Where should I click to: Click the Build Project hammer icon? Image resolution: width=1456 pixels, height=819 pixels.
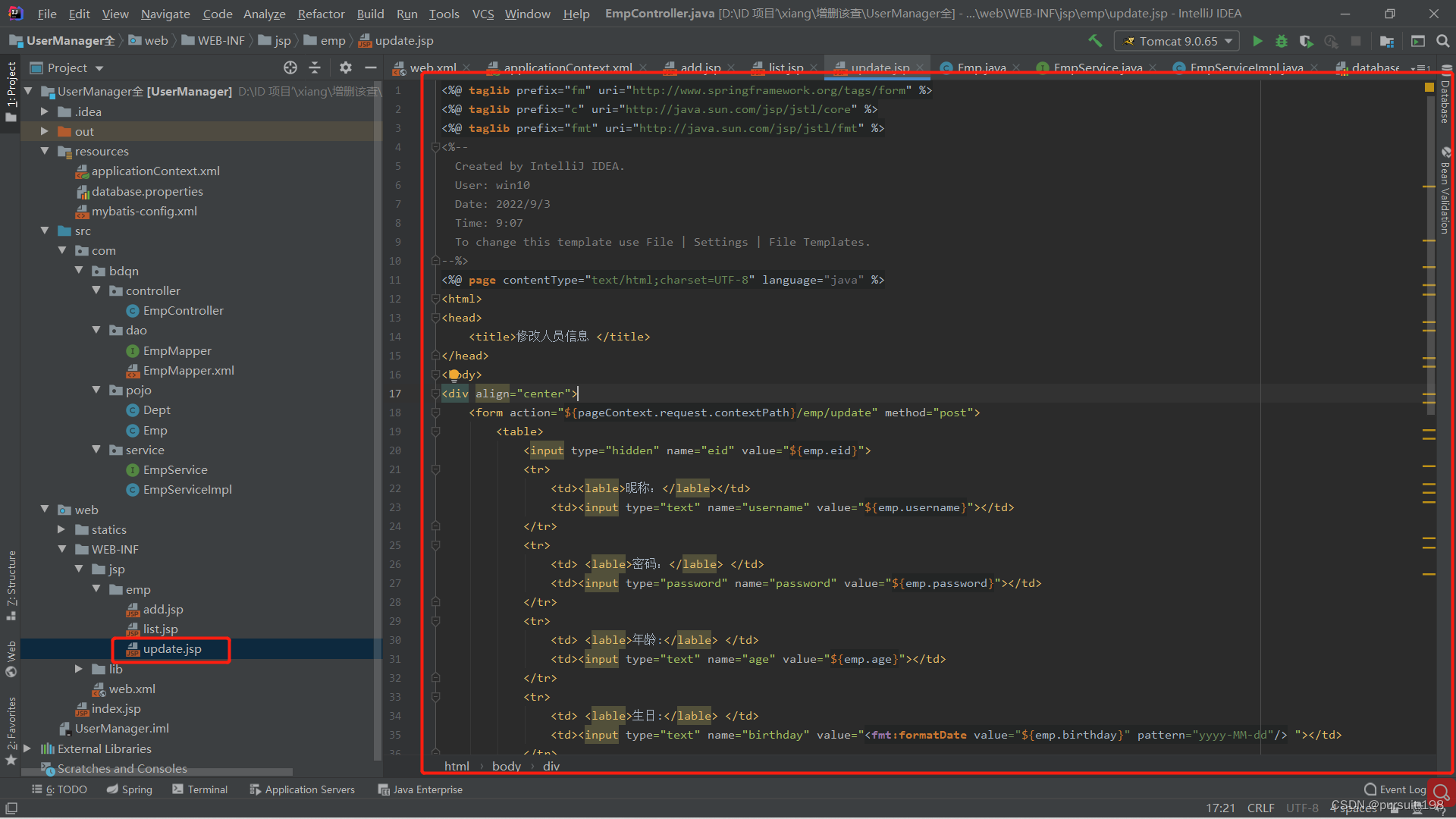pyautogui.click(x=1094, y=41)
